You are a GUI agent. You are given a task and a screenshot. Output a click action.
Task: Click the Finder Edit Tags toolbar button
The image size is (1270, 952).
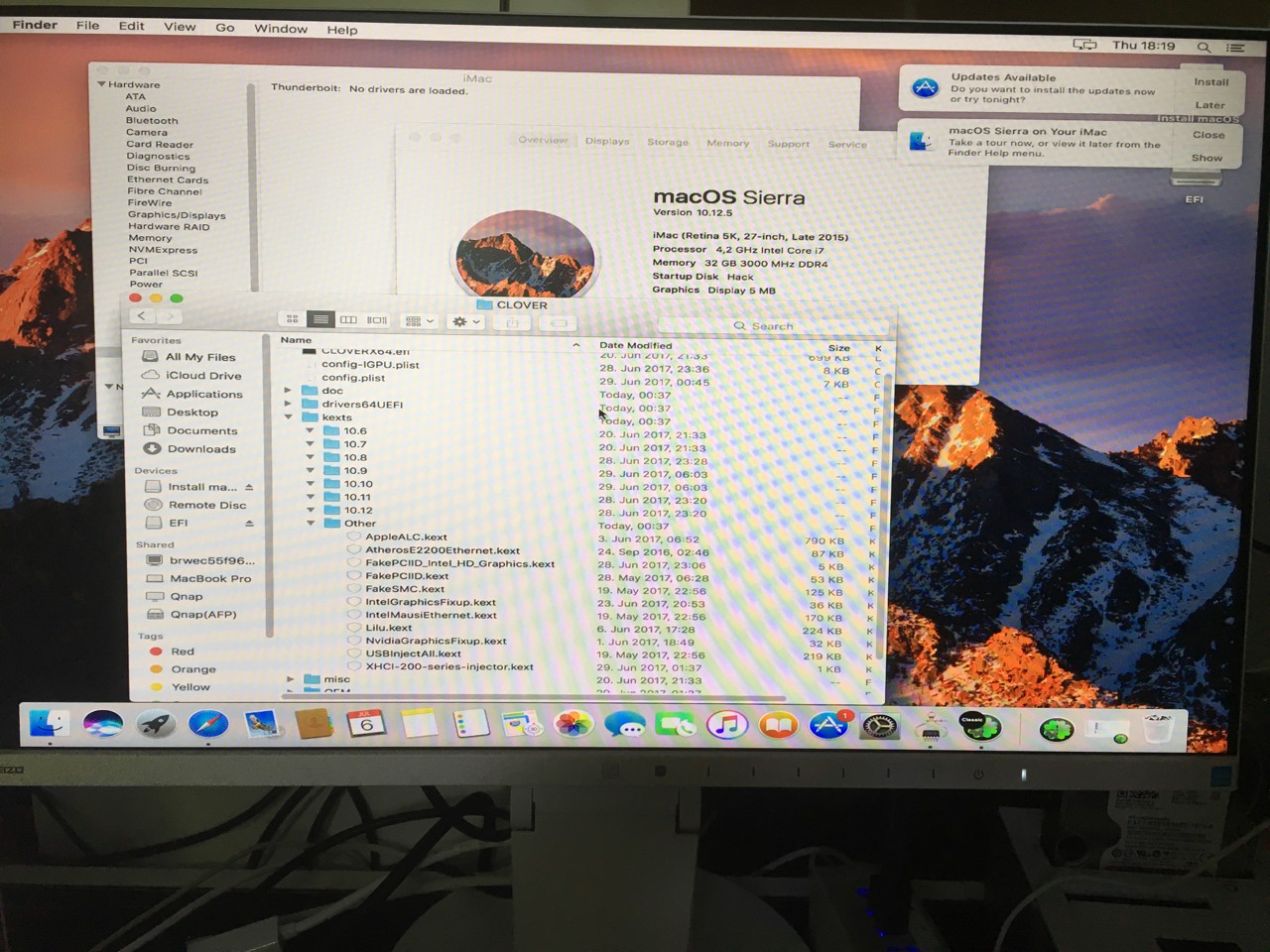[559, 323]
